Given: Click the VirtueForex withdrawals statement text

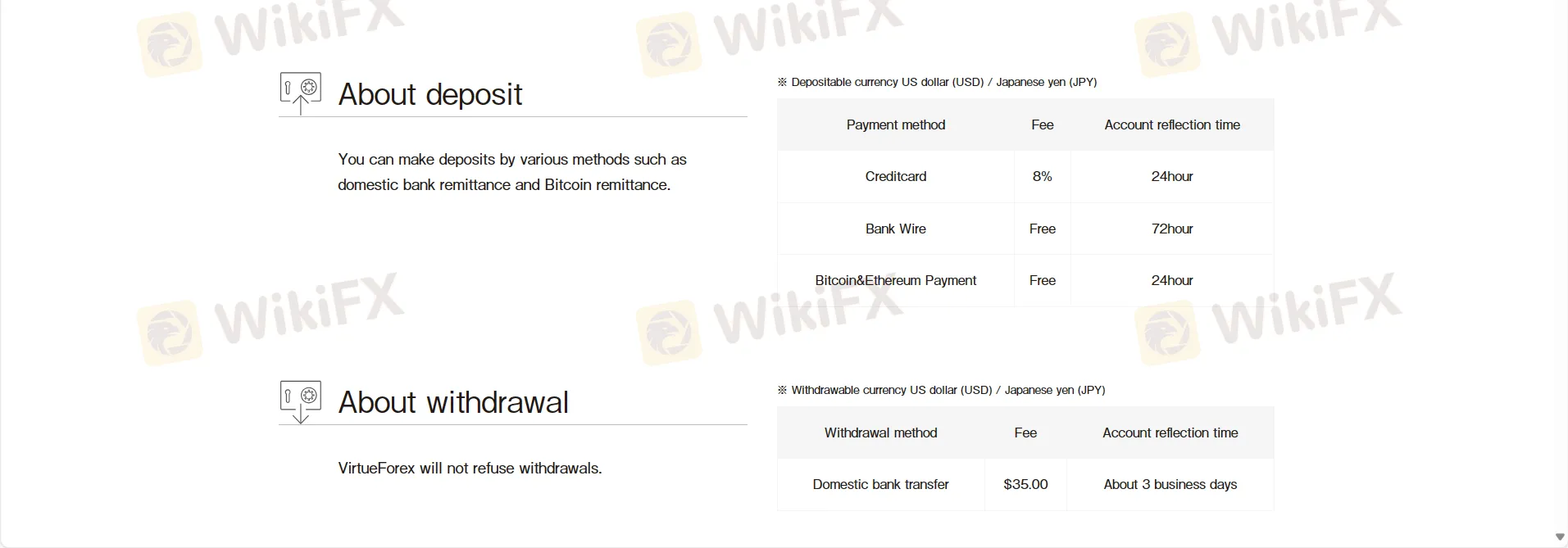Looking at the screenshot, I should [470, 468].
